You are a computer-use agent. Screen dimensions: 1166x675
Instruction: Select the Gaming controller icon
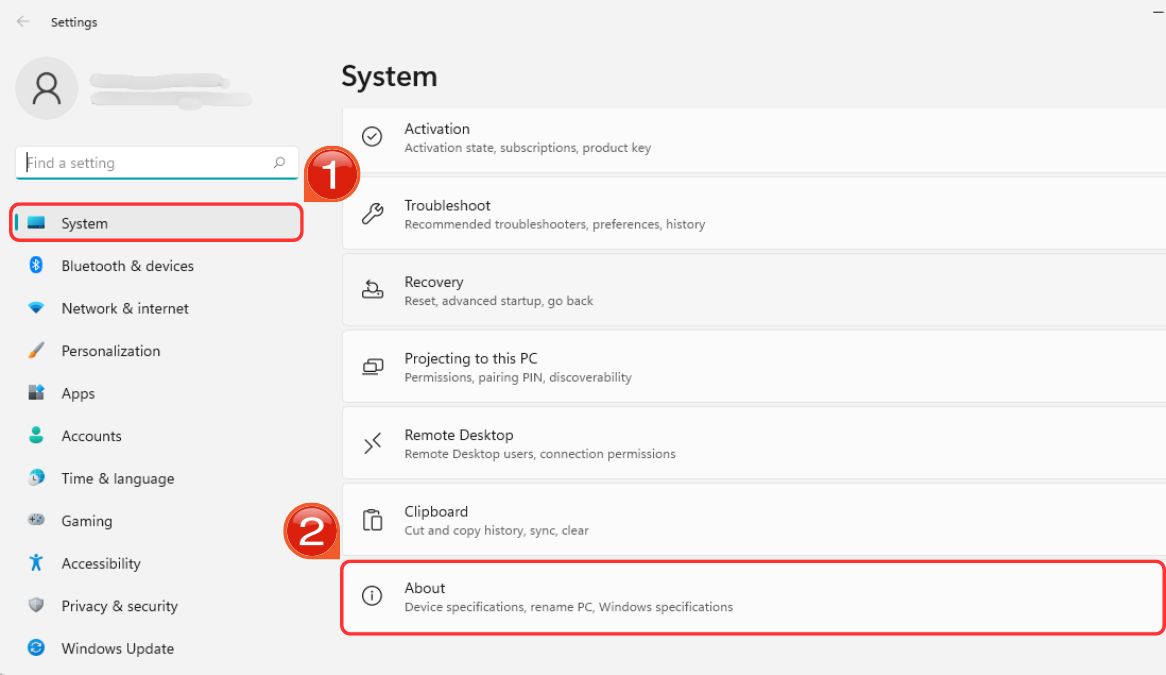(x=37, y=521)
